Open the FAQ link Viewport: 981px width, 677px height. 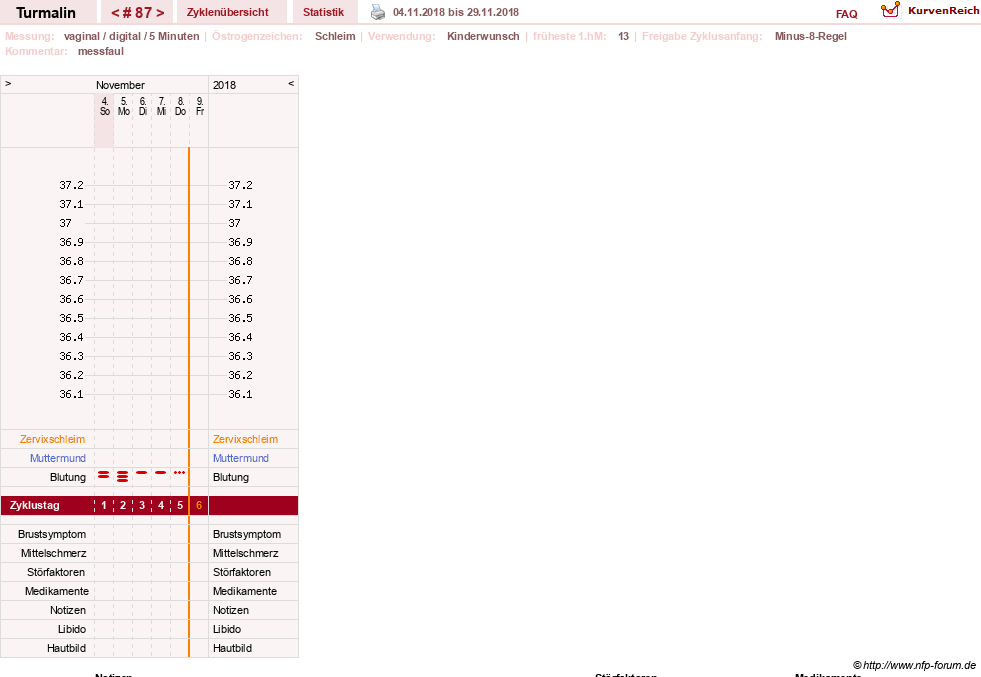pyautogui.click(x=846, y=14)
